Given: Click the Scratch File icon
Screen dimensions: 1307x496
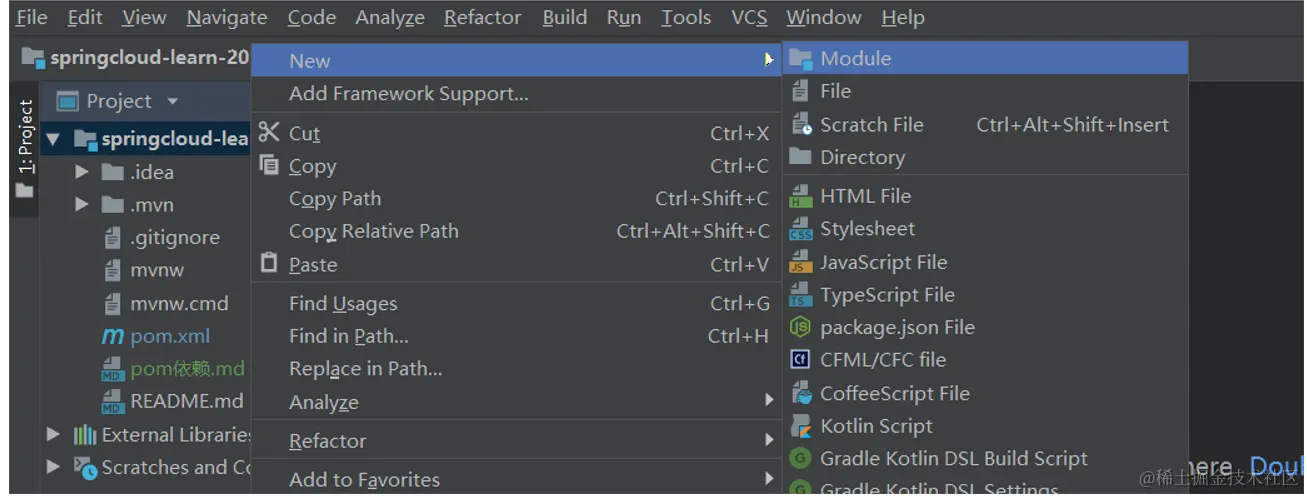Looking at the screenshot, I should tap(801, 125).
